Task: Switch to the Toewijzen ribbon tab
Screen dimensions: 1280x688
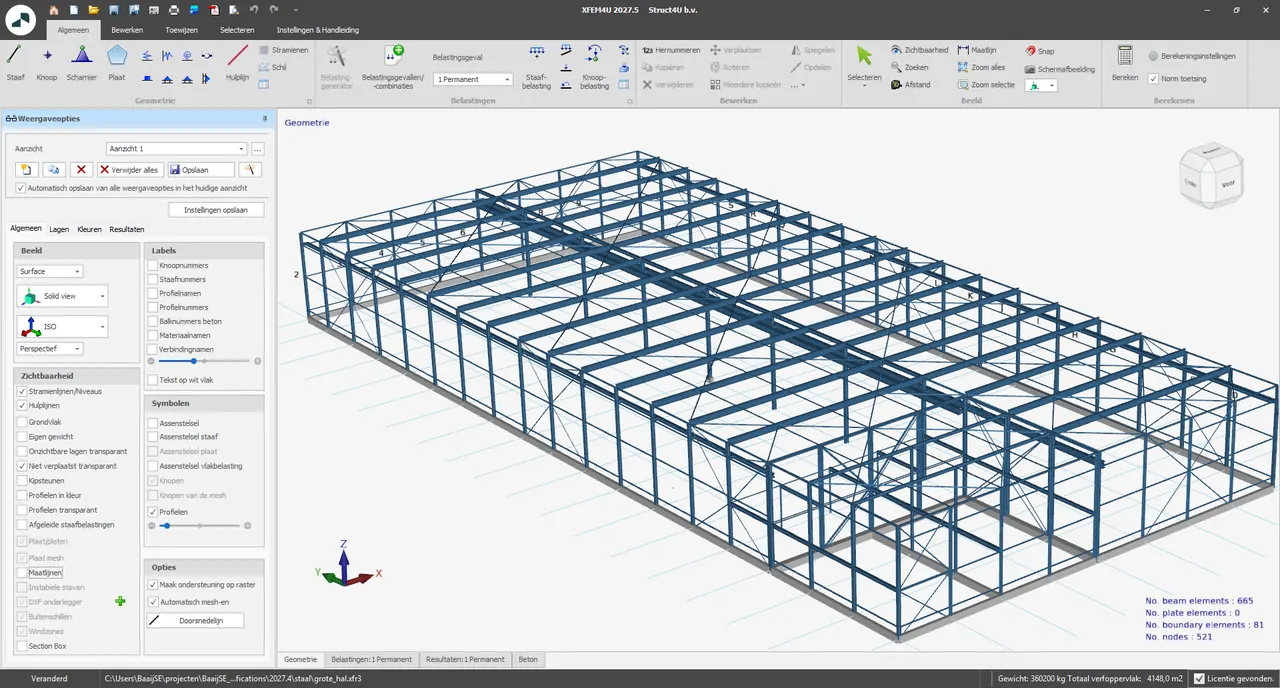Action: [x=181, y=30]
